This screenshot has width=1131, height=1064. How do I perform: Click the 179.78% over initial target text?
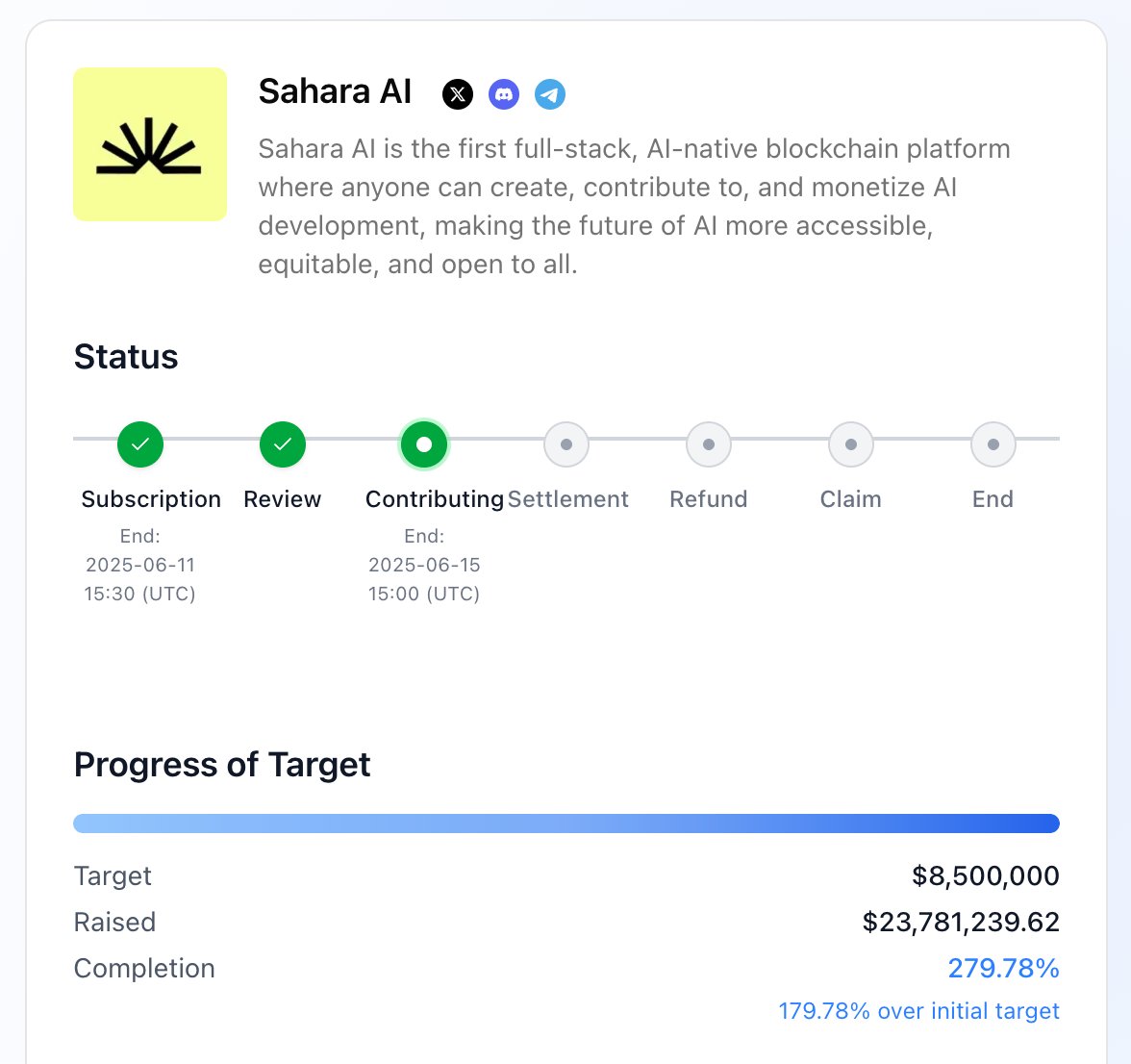pos(918,1011)
